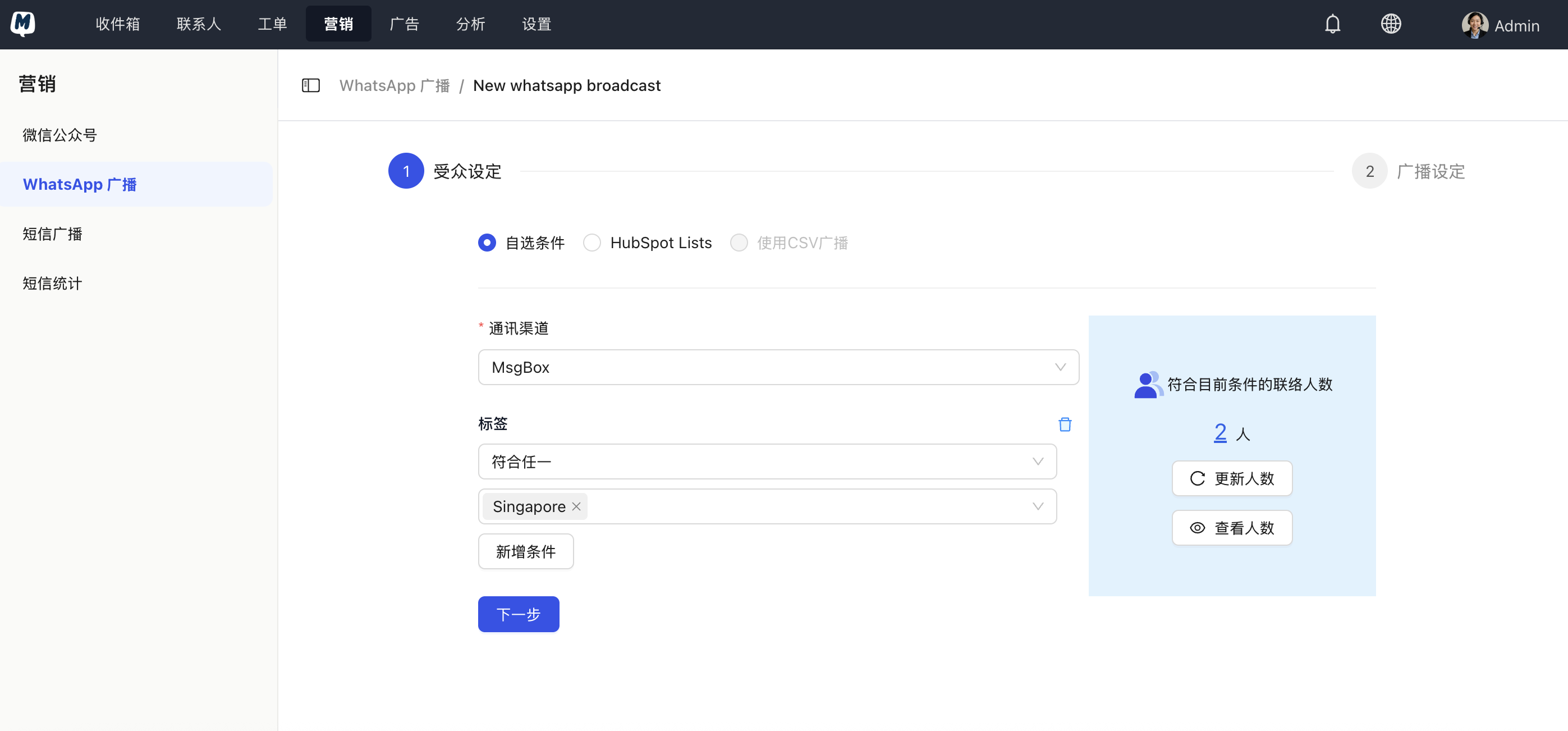Select the HubSpot Lists radio option

[592, 243]
